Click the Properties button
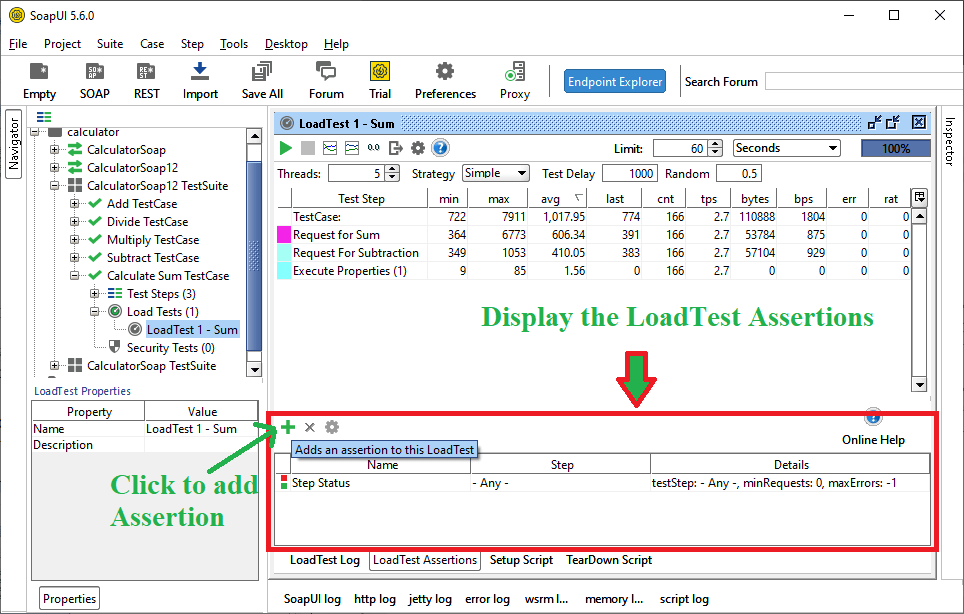The width and height of the screenshot is (964, 614). tap(69, 599)
